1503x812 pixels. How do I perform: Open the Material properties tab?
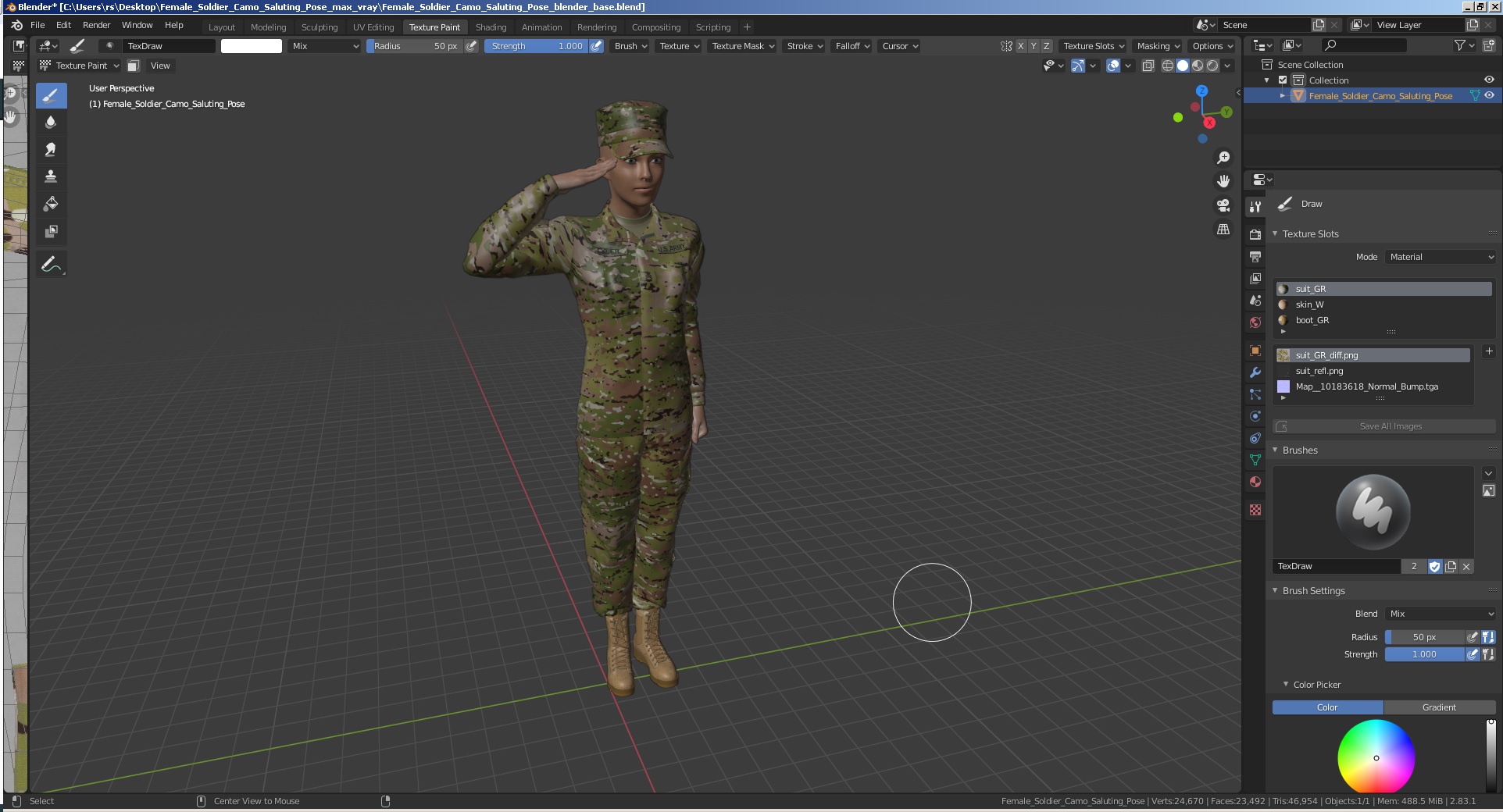pos(1255,482)
